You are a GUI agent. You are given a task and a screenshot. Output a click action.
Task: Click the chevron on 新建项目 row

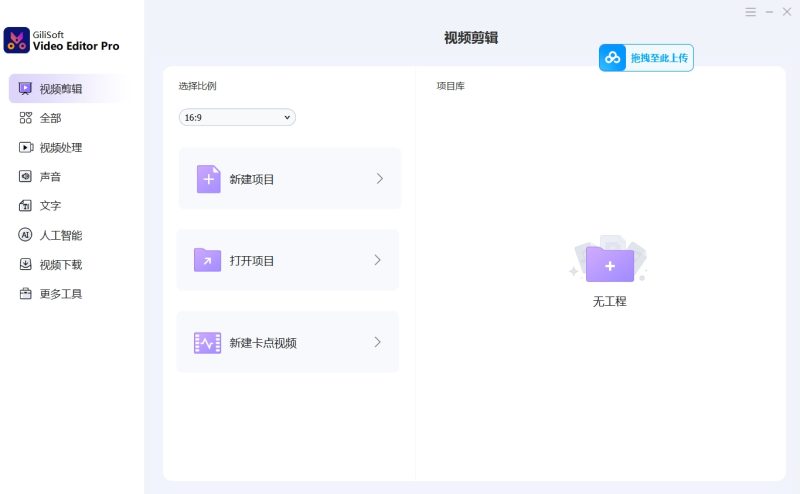(380, 179)
